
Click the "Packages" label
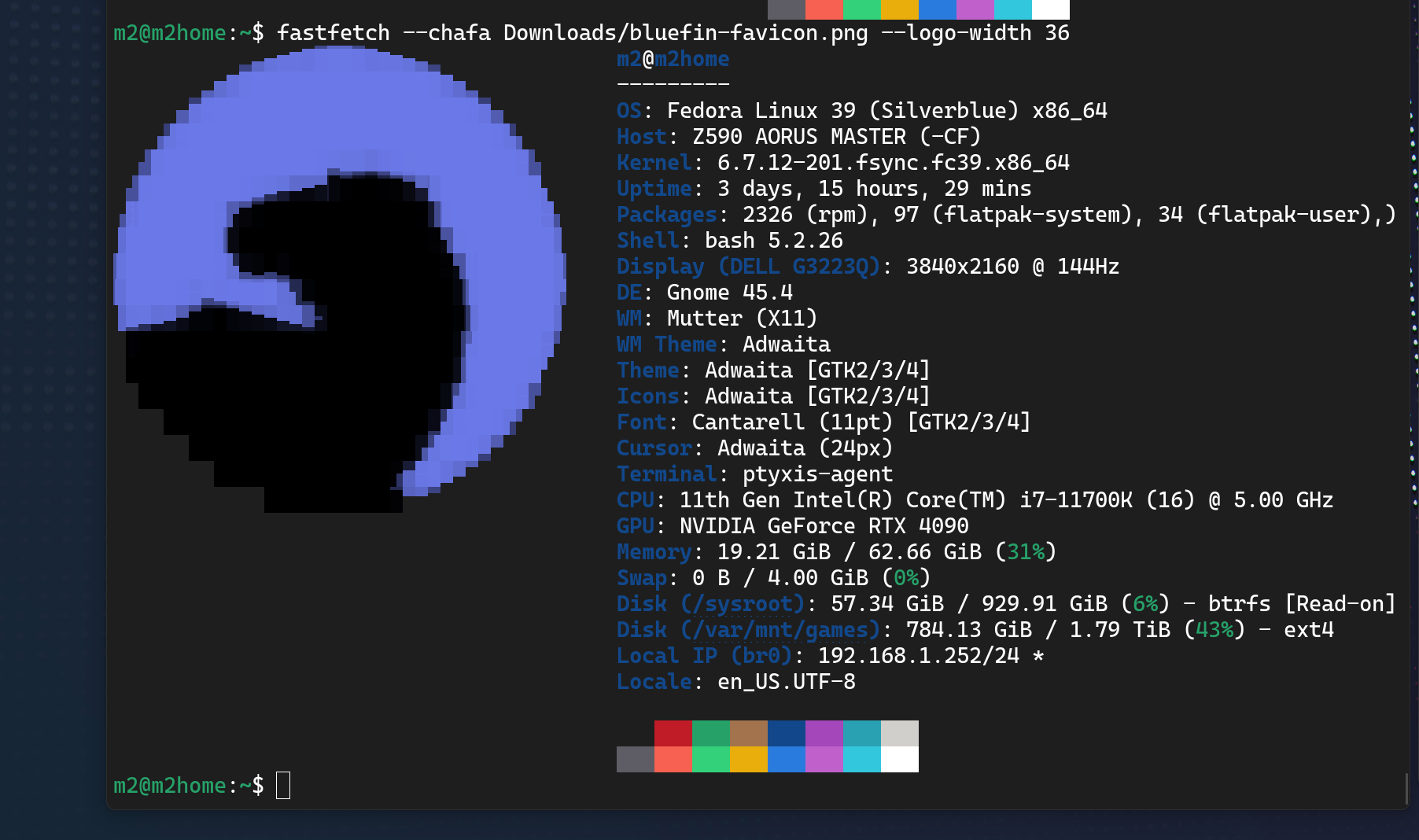[x=667, y=215]
